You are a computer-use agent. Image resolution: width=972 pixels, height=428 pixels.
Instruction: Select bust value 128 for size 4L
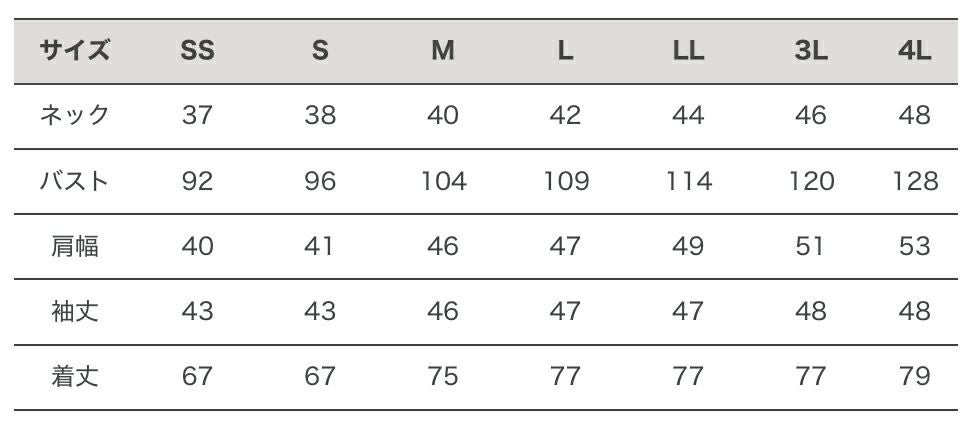pyautogui.click(x=915, y=181)
